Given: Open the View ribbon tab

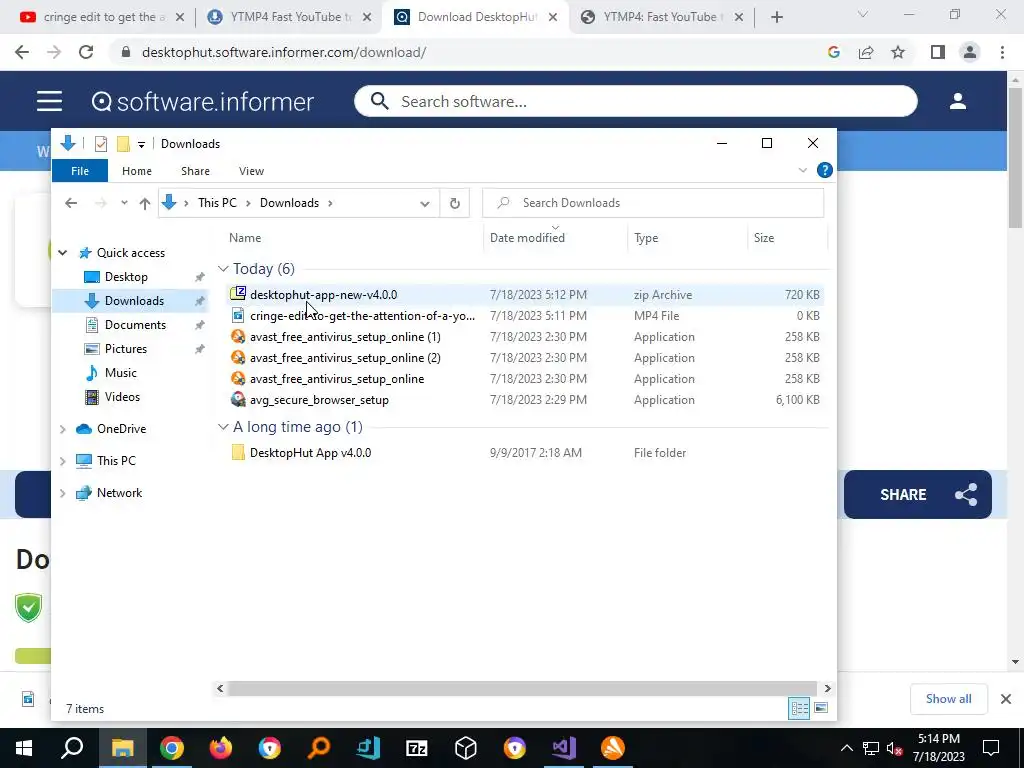Looking at the screenshot, I should tap(251, 171).
